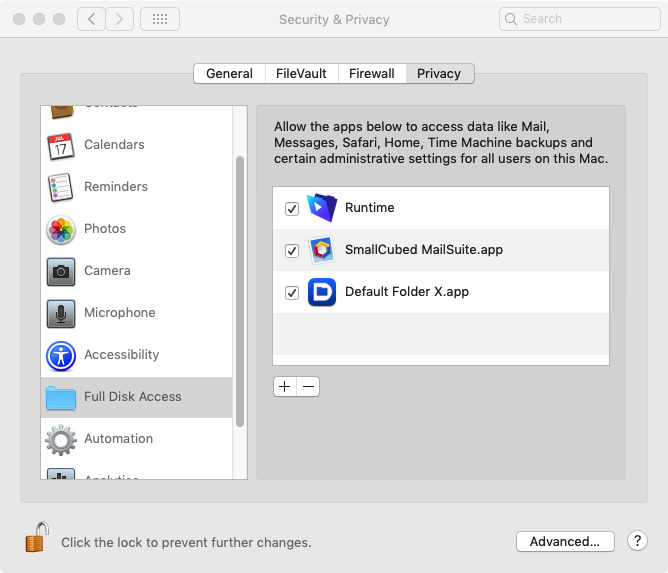Image resolution: width=668 pixels, height=573 pixels.
Task: Switch to the Firewall tab
Action: [x=372, y=74]
